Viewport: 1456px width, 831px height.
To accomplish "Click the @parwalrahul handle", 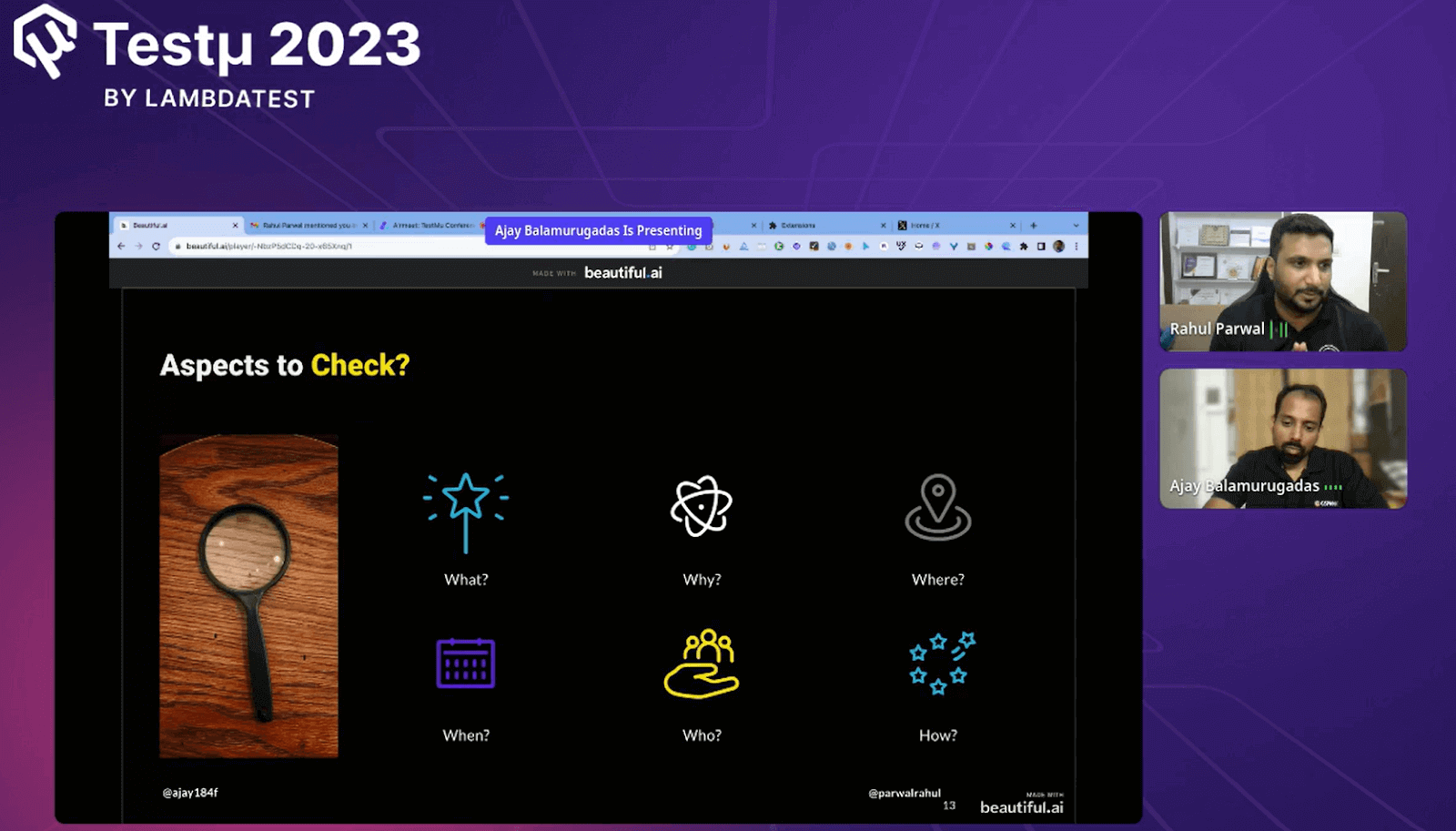I will (905, 793).
